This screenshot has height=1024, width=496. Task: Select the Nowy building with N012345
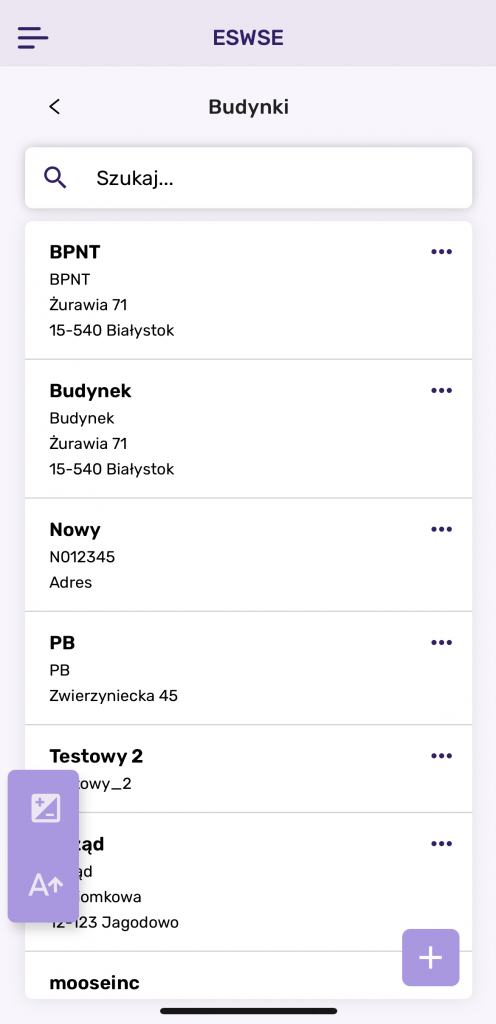(248, 555)
